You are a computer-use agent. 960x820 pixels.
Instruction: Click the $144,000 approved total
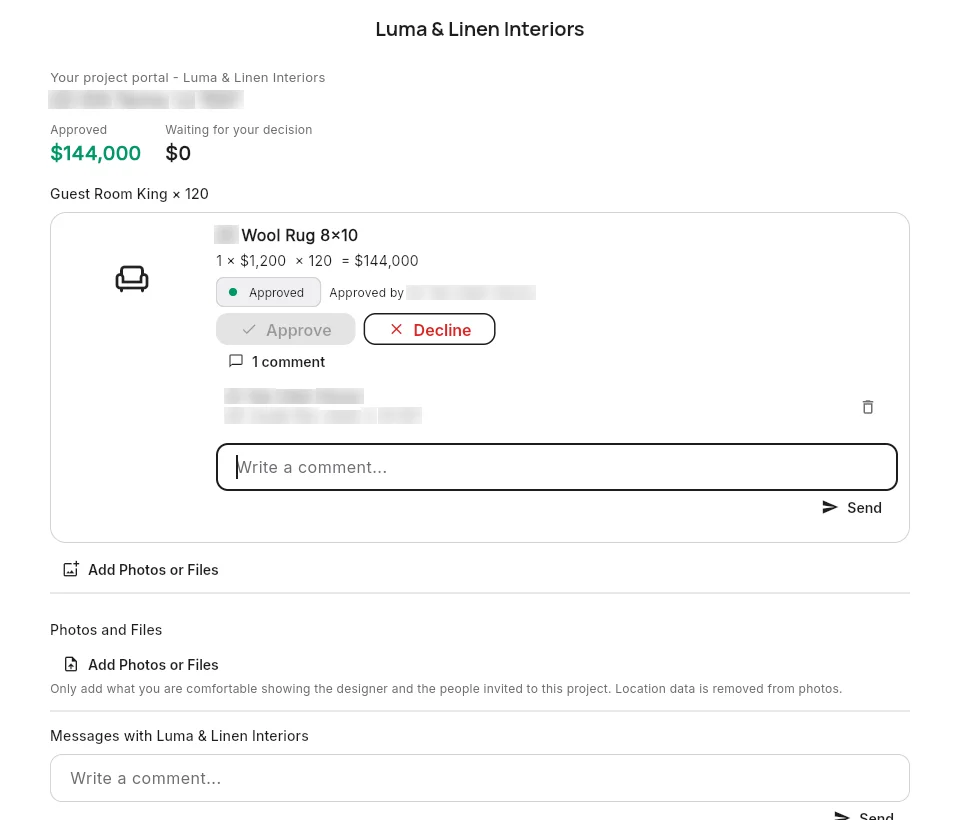click(96, 152)
